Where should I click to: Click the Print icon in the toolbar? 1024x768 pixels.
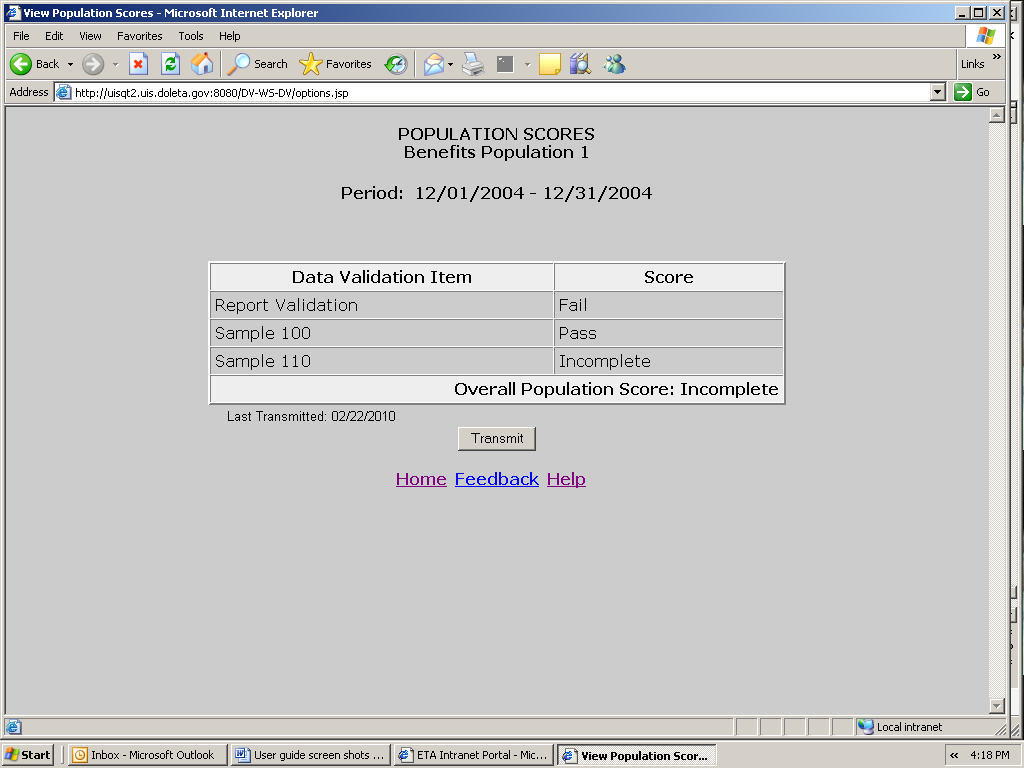[473, 64]
